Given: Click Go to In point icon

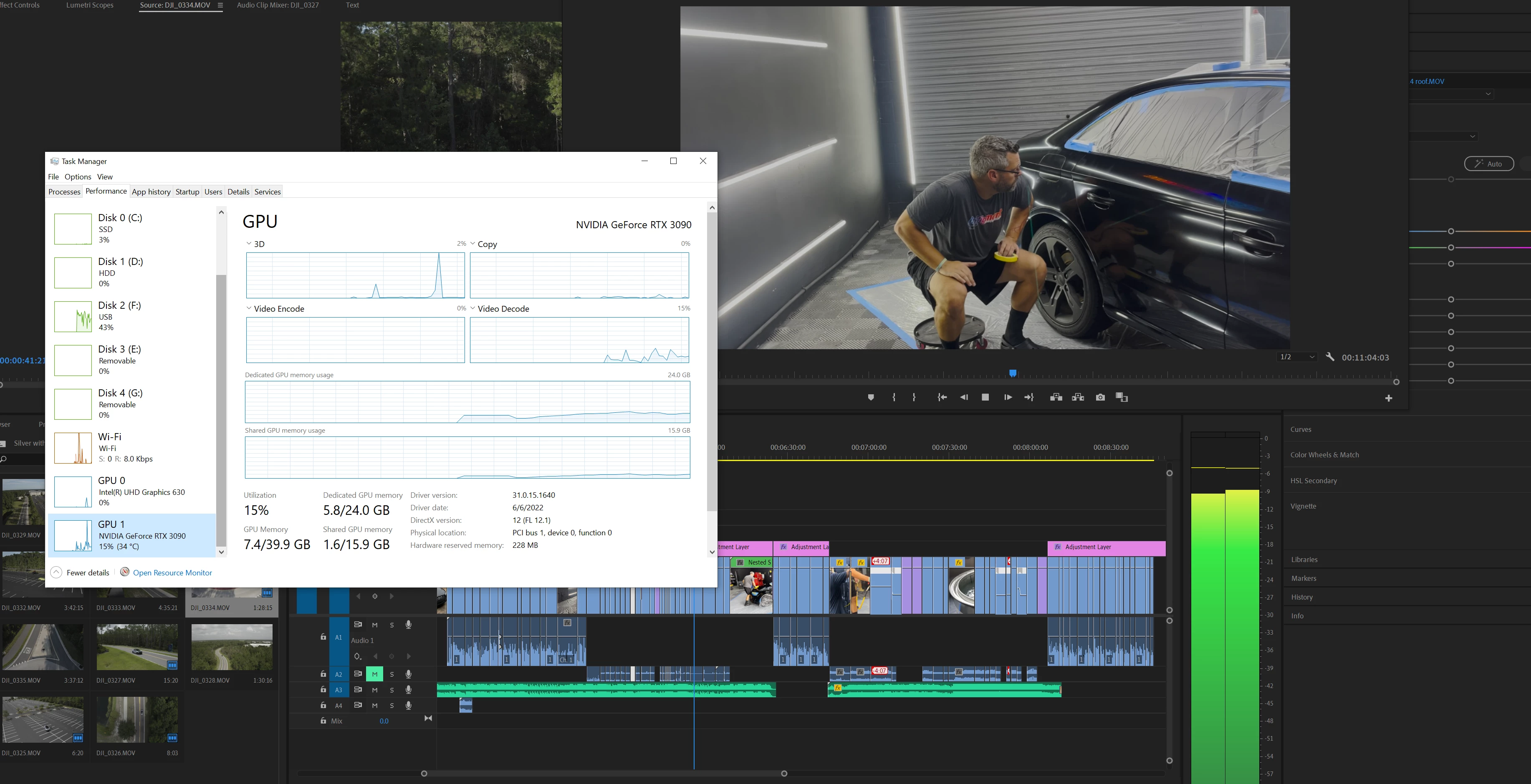Looking at the screenshot, I should click(942, 397).
